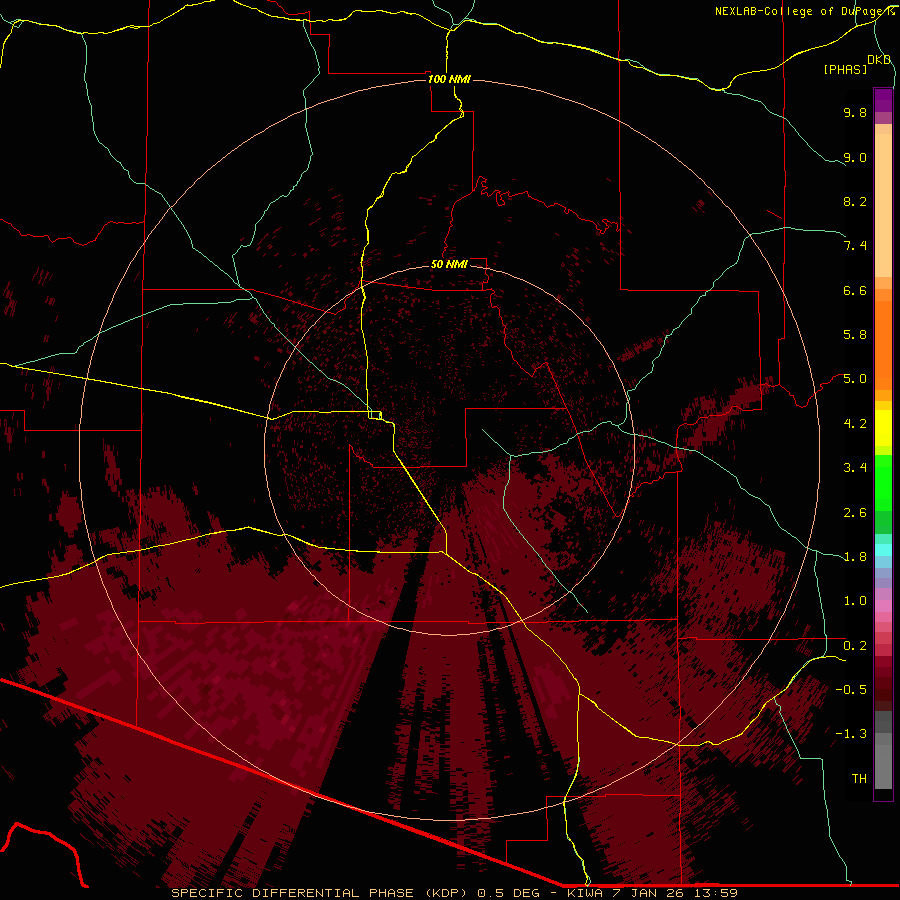Screen dimensions: 900x900
Task: Pick the pale peach legend segment
Action: (x=883, y=206)
